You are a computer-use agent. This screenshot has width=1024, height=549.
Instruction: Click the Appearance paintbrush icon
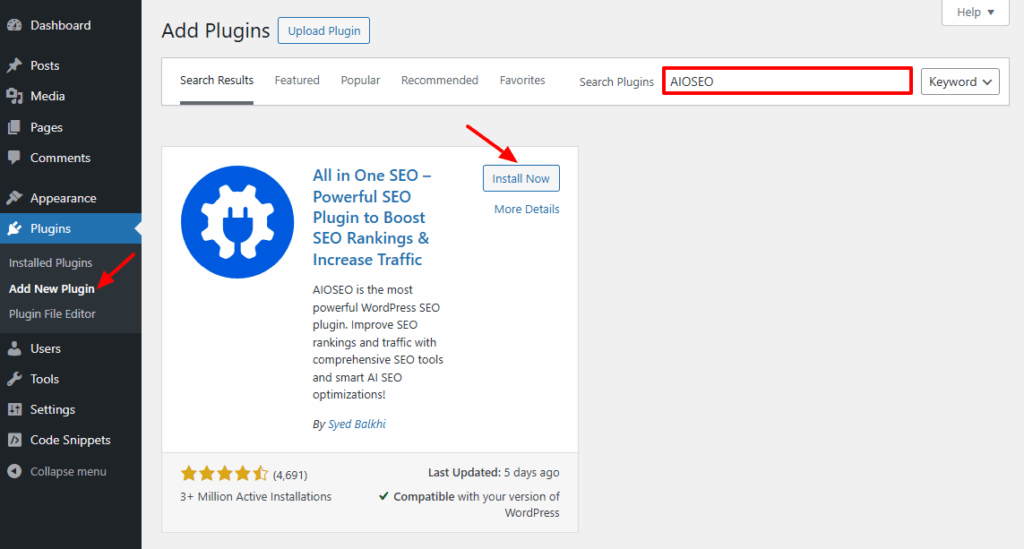(14, 198)
